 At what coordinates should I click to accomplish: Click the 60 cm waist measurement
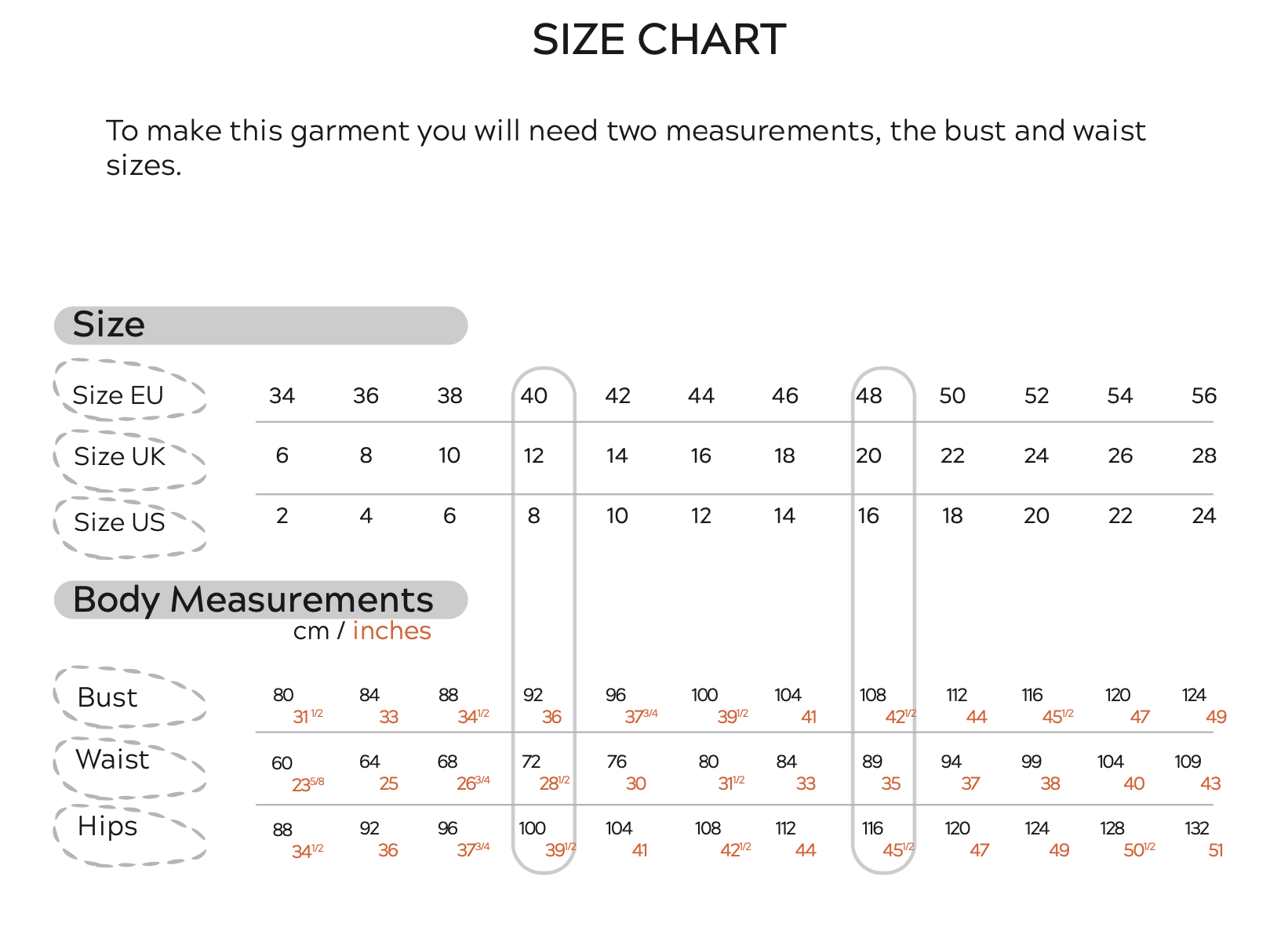pos(282,763)
